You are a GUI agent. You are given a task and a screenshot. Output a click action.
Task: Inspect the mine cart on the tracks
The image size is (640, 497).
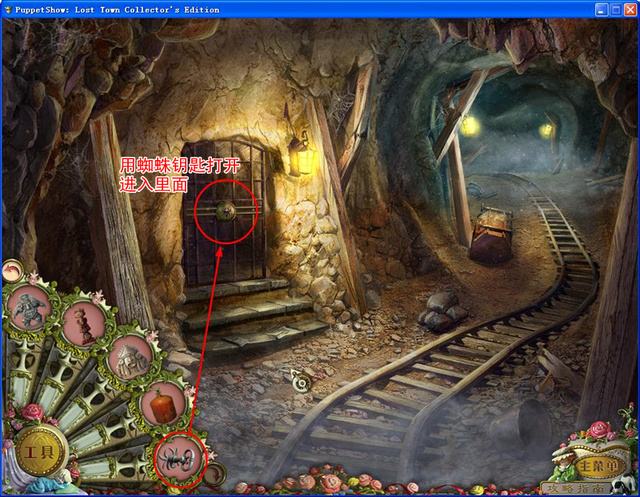(491, 234)
